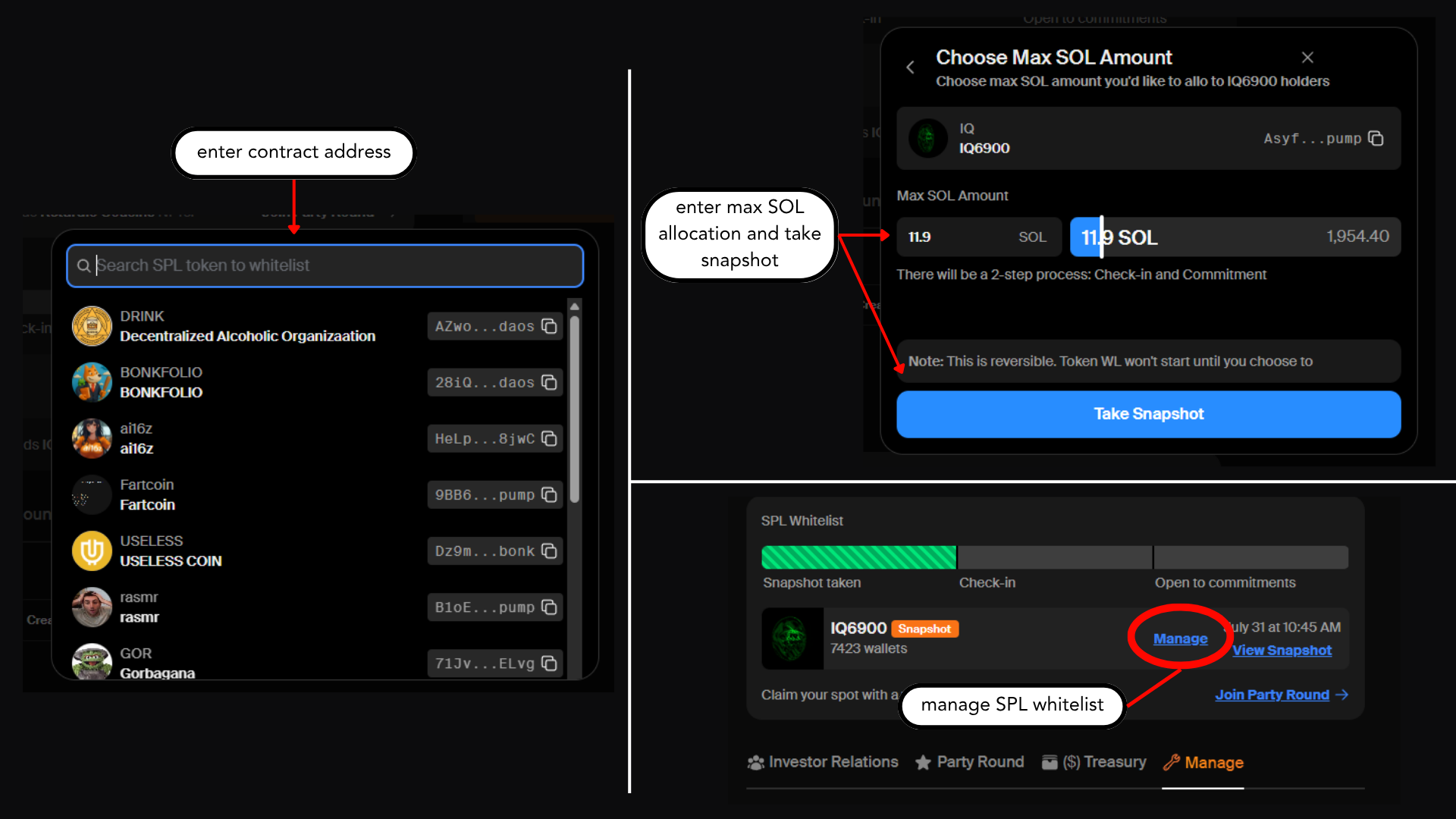This screenshot has height=819, width=1456.
Task: Open the Party Round tab
Action: [x=969, y=762]
